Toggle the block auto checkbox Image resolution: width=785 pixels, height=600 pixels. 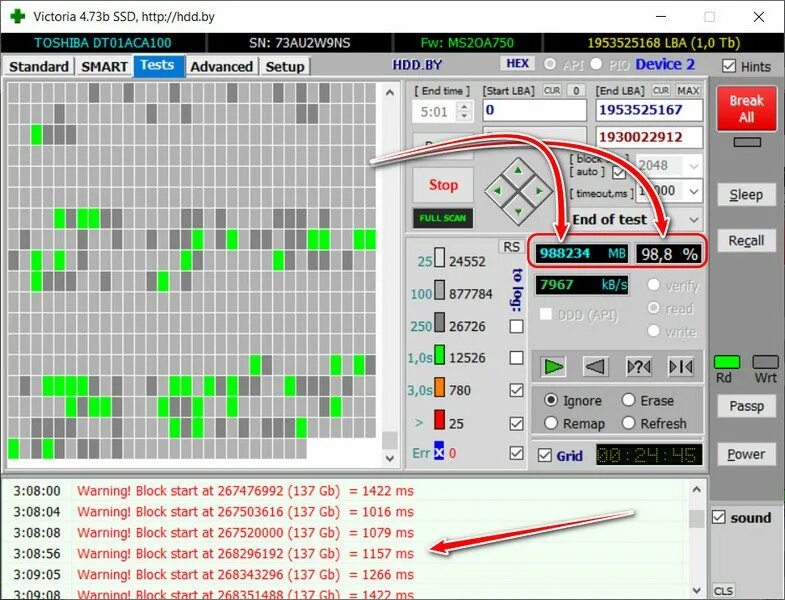coord(619,173)
